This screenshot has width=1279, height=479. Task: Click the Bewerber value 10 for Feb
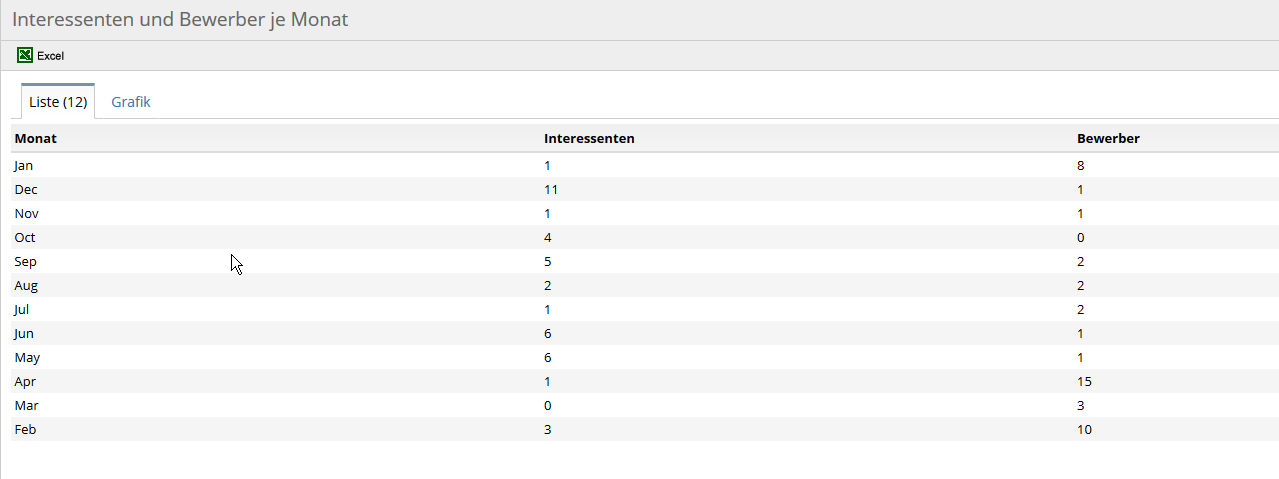(1084, 429)
